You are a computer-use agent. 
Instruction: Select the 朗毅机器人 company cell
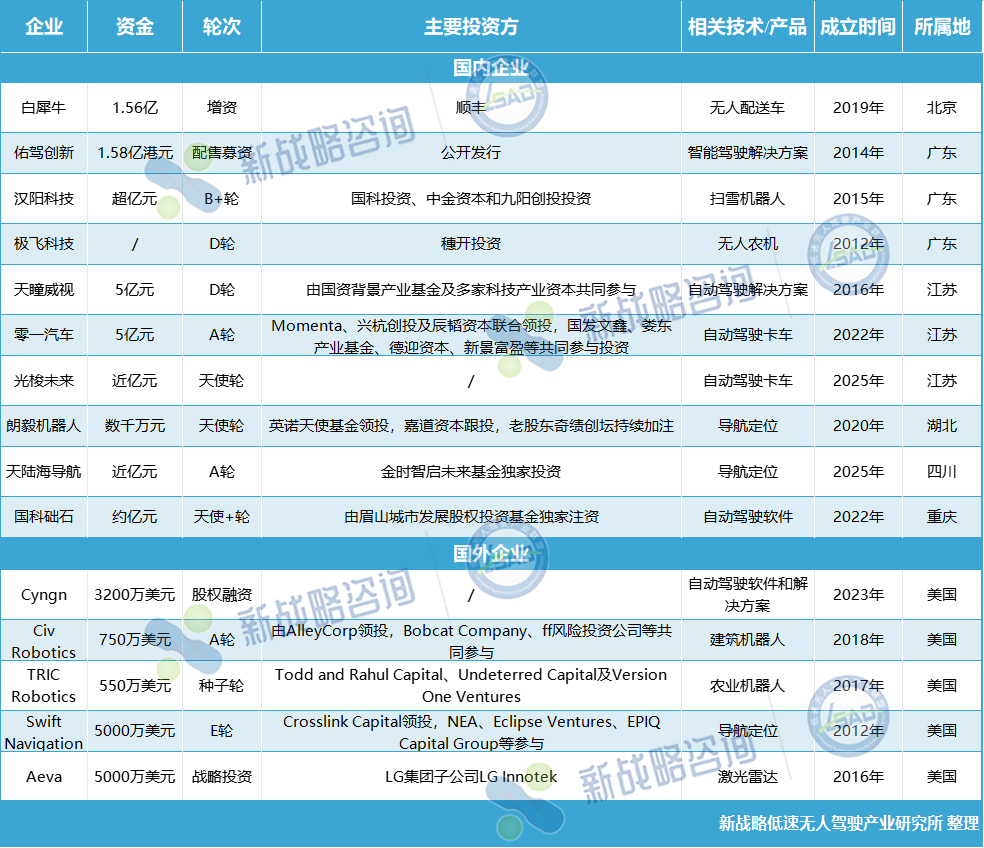[x=43, y=426]
